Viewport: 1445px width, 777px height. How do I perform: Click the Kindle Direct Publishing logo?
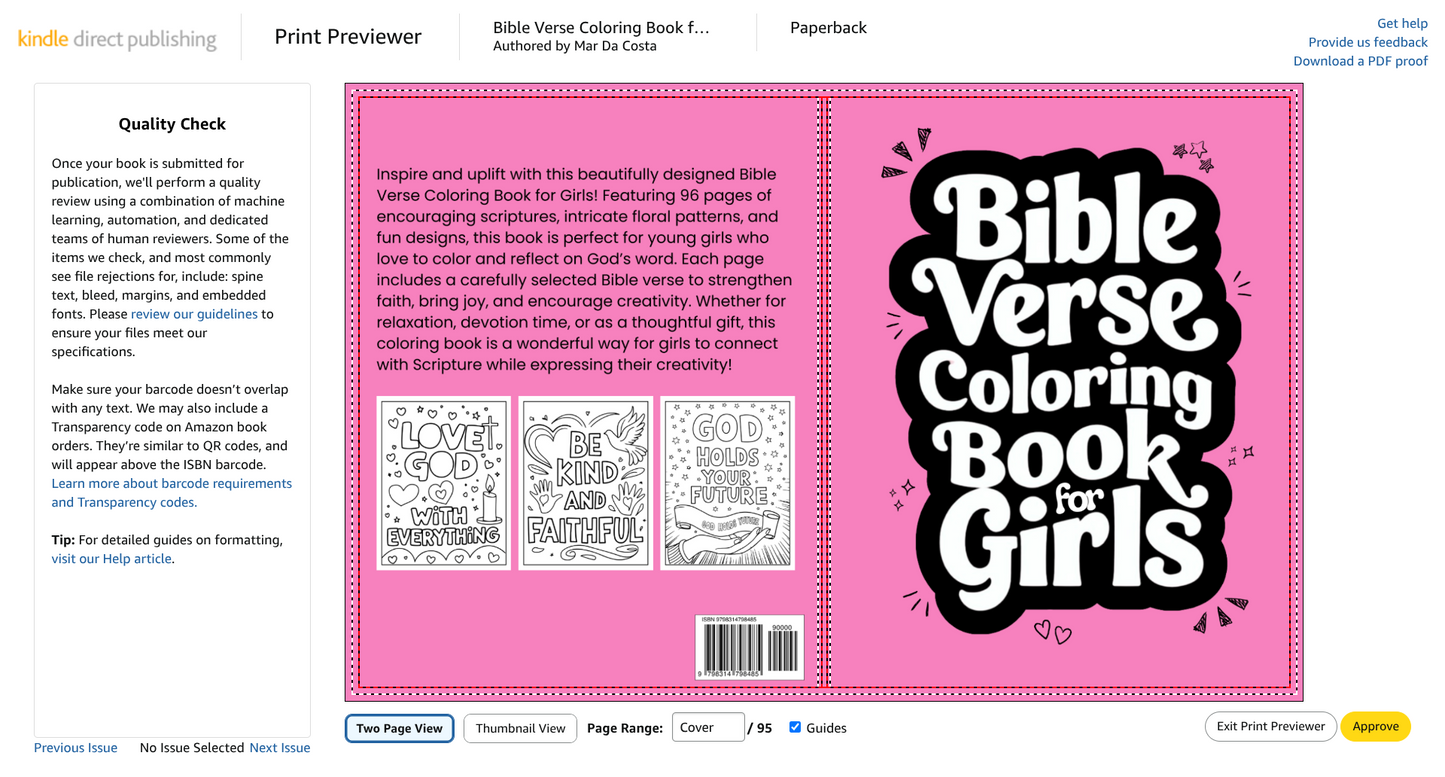pyautogui.click(x=117, y=39)
